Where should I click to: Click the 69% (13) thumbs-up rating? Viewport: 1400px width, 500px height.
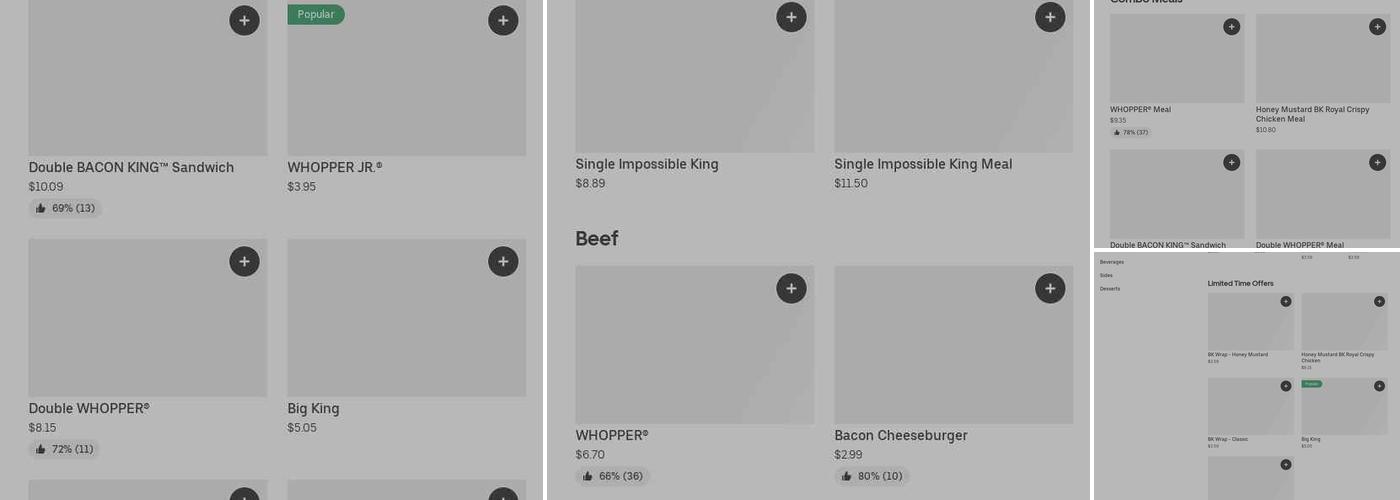[x=65, y=209]
